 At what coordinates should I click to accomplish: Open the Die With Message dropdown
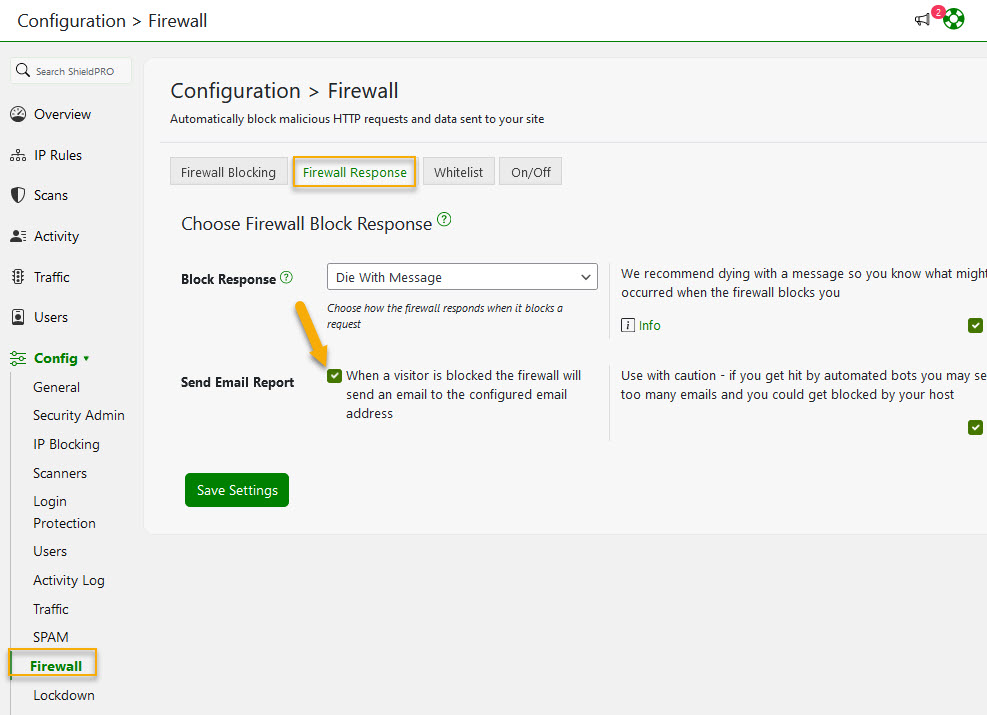pyautogui.click(x=462, y=276)
